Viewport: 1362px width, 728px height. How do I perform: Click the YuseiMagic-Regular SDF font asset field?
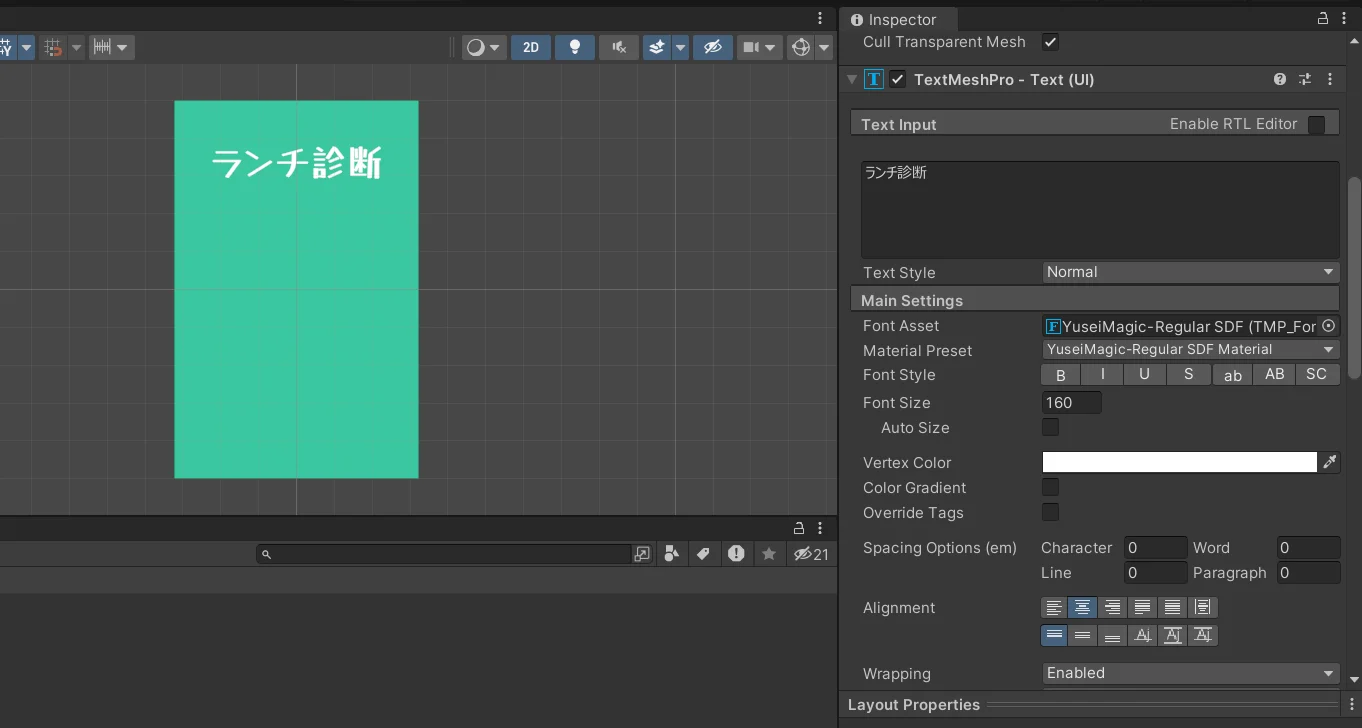[x=1181, y=326]
